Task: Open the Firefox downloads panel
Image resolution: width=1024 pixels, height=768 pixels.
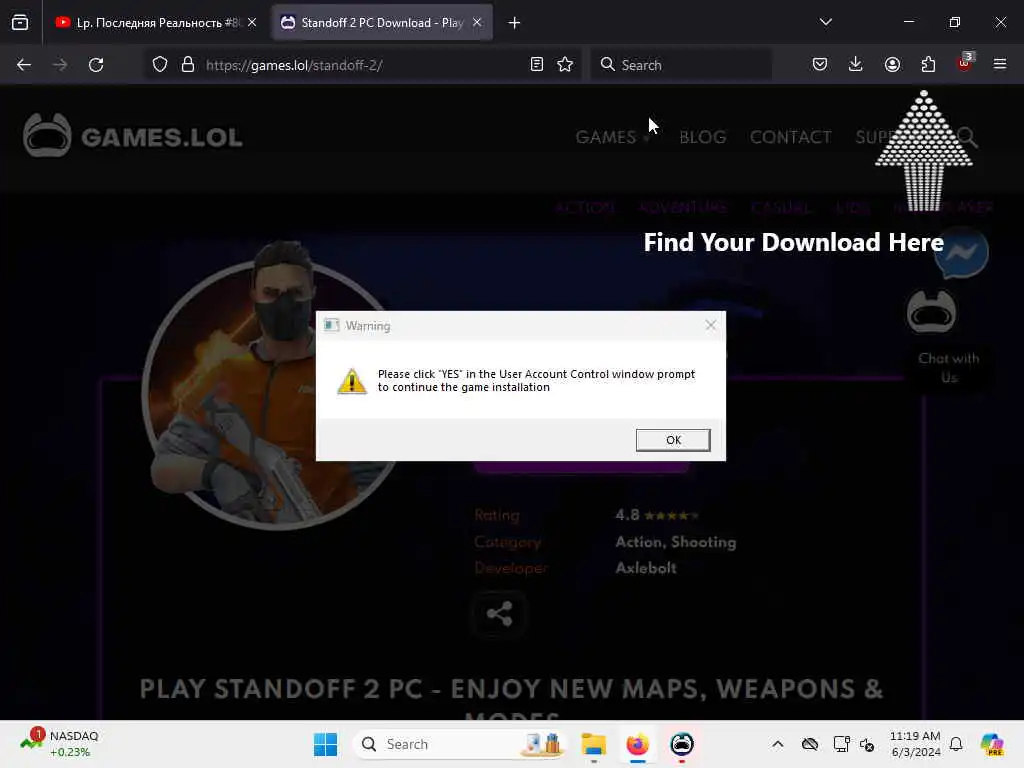Action: (x=856, y=64)
